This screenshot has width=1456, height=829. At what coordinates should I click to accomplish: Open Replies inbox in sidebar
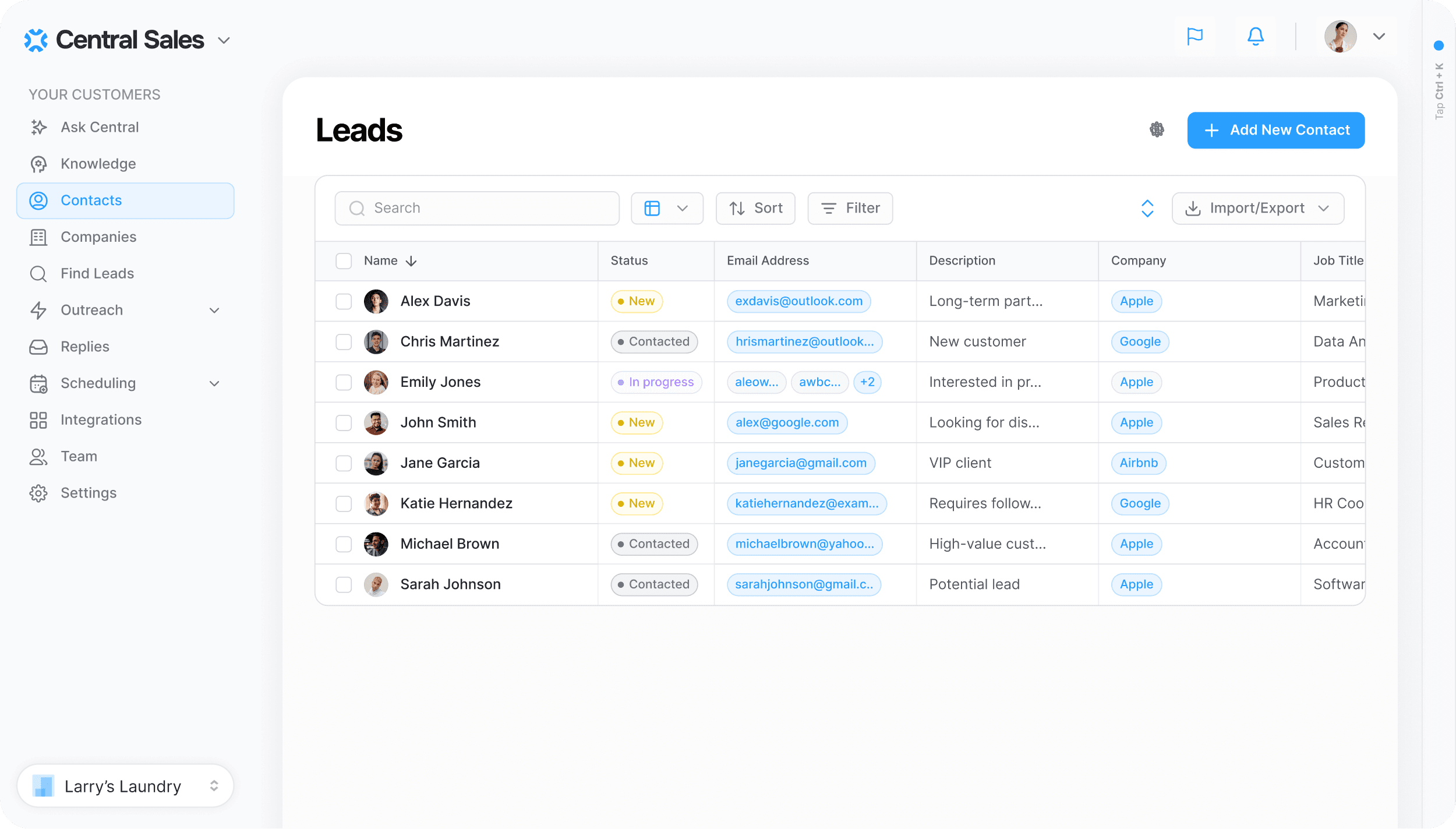click(85, 347)
